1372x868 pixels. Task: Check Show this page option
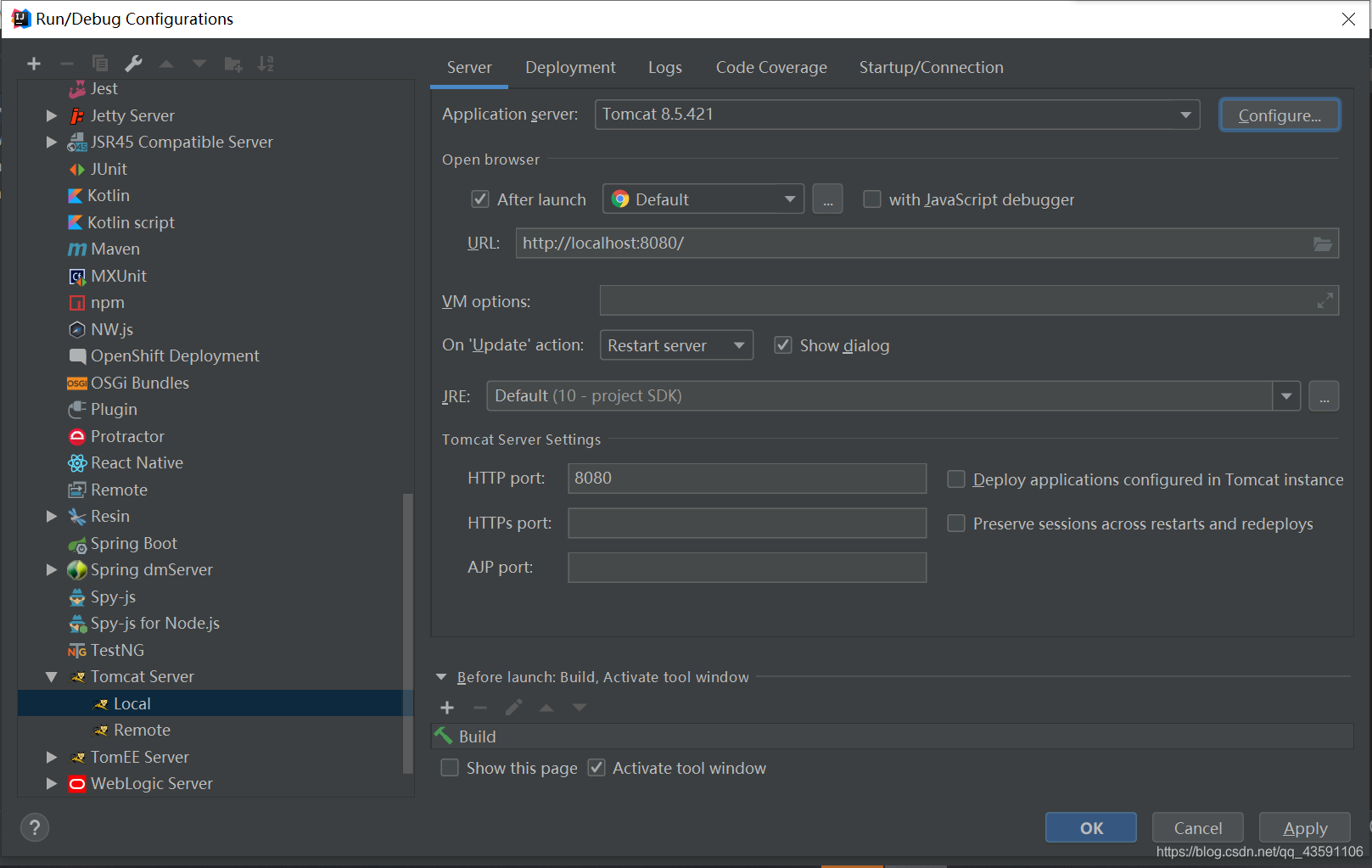tap(451, 768)
